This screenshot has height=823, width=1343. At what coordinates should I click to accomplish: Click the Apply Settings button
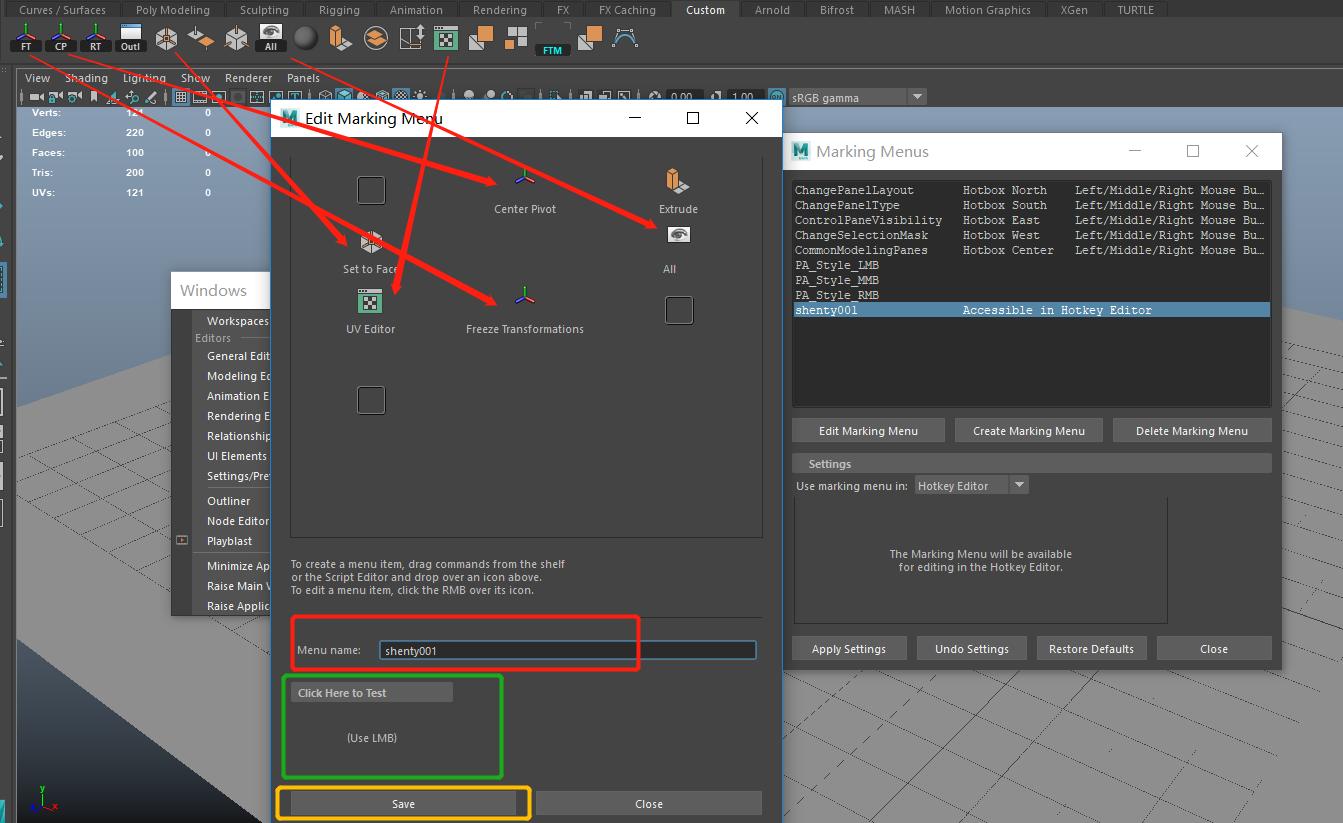tap(849, 649)
